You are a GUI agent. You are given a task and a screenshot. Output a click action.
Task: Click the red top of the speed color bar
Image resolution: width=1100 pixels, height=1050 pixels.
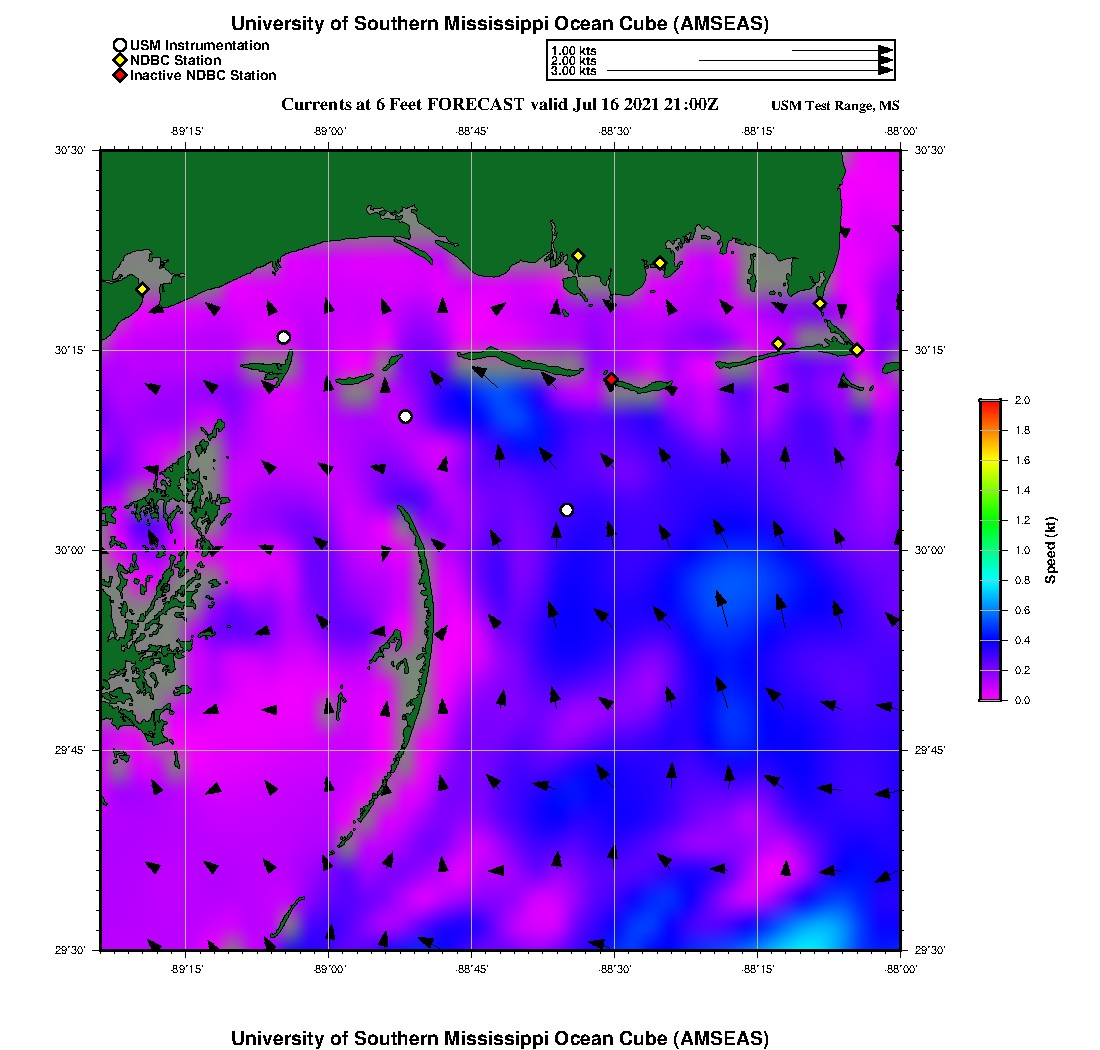click(990, 404)
